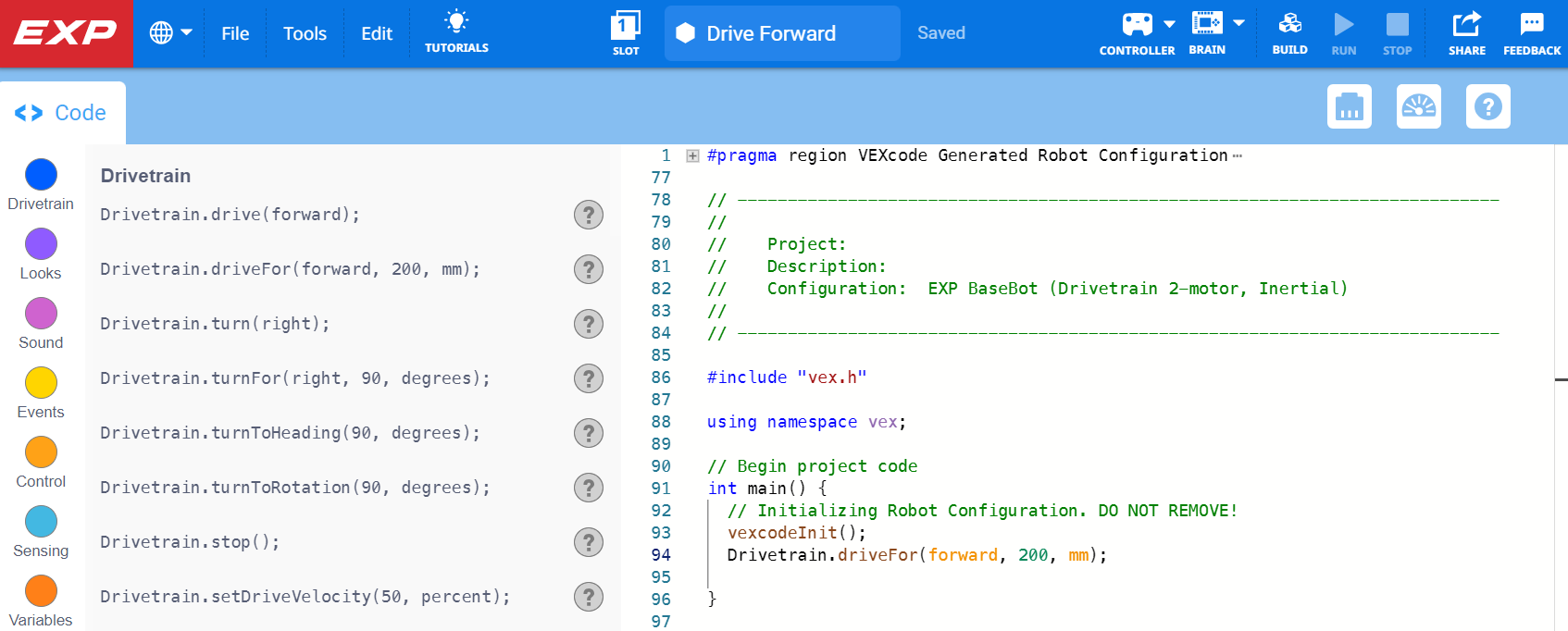This screenshot has height=631, width=1568.
Task: Open the globe language dropdown
Action: coord(170,33)
